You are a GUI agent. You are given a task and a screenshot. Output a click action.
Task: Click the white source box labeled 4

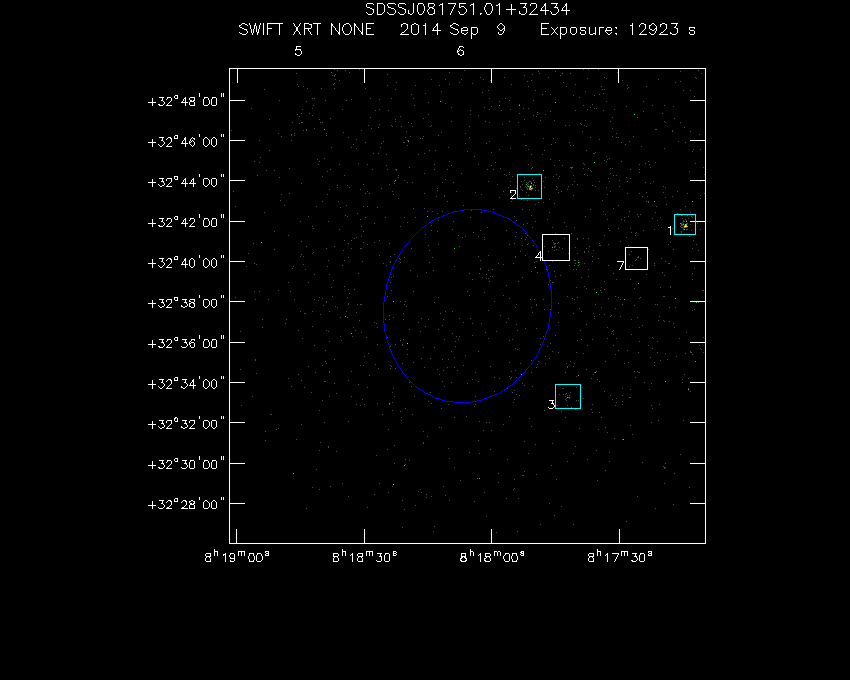tap(556, 247)
